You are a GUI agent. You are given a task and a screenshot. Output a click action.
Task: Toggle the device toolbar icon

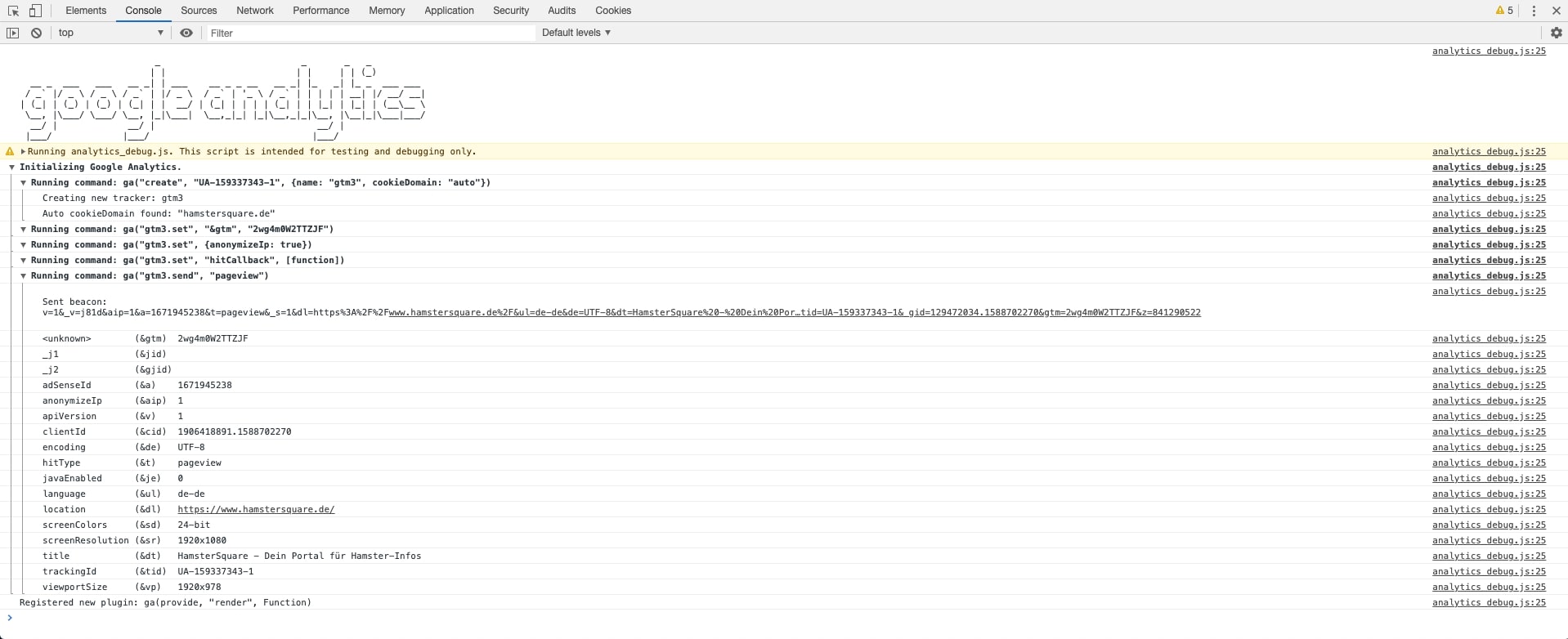[x=35, y=11]
